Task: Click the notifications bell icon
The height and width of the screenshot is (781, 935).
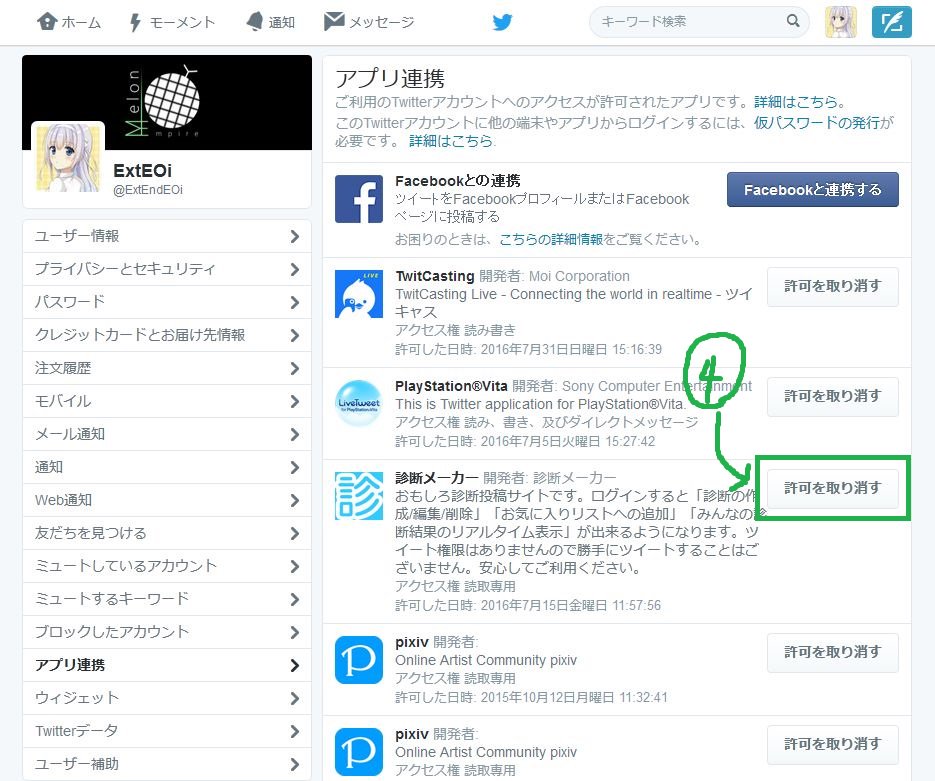Action: [x=255, y=22]
